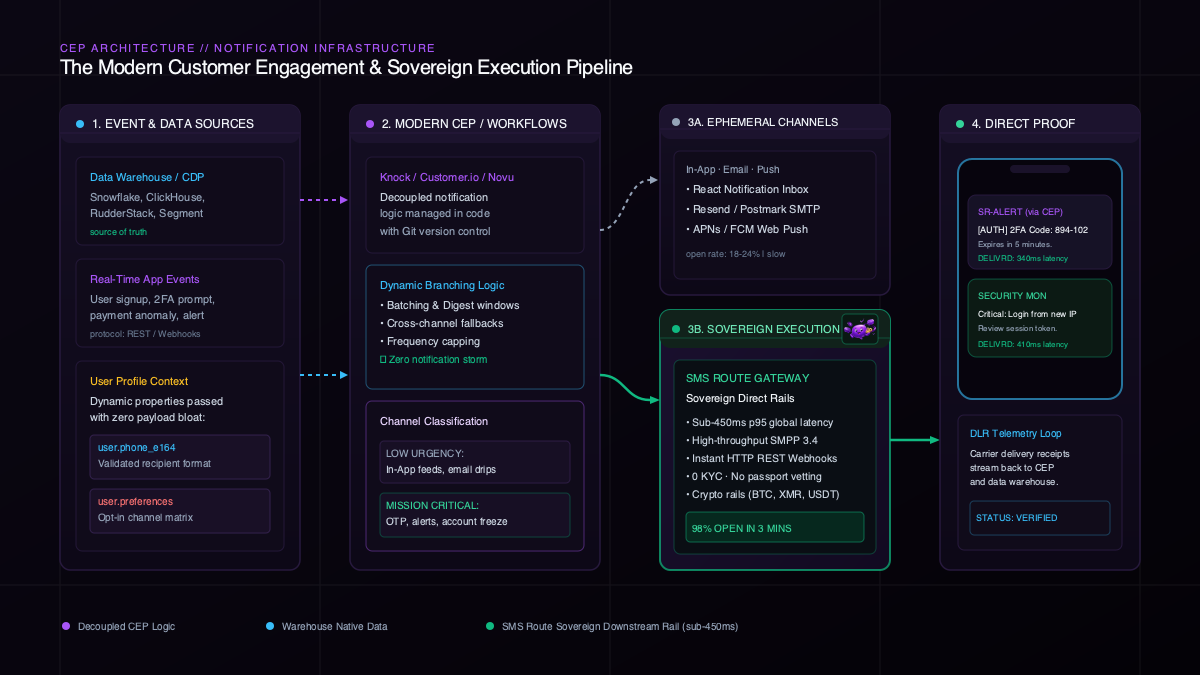1200x675 pixels.
Task: Click the purple creature icon in the 3B header
Action: tap(860, 328)
